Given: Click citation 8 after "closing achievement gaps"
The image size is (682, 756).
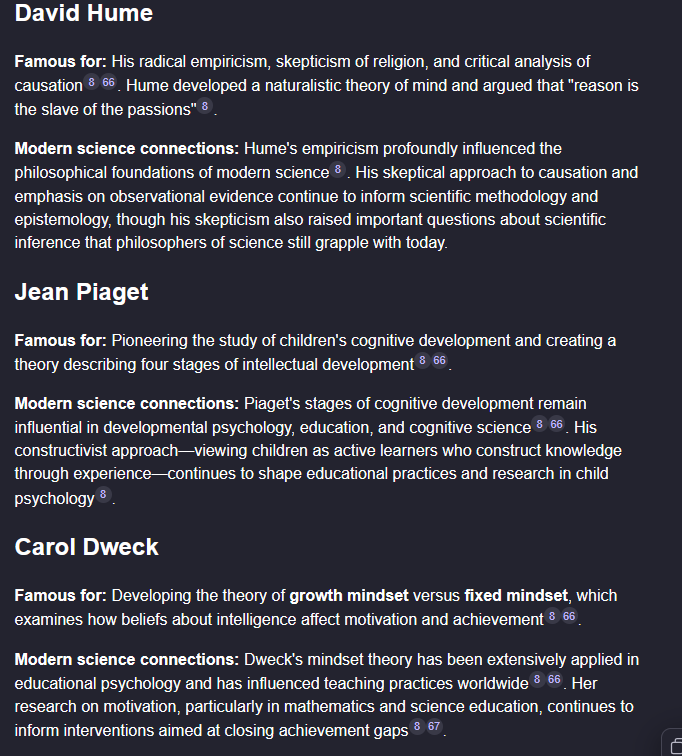Looking at the screenshot, I should (x=417, y=727).
